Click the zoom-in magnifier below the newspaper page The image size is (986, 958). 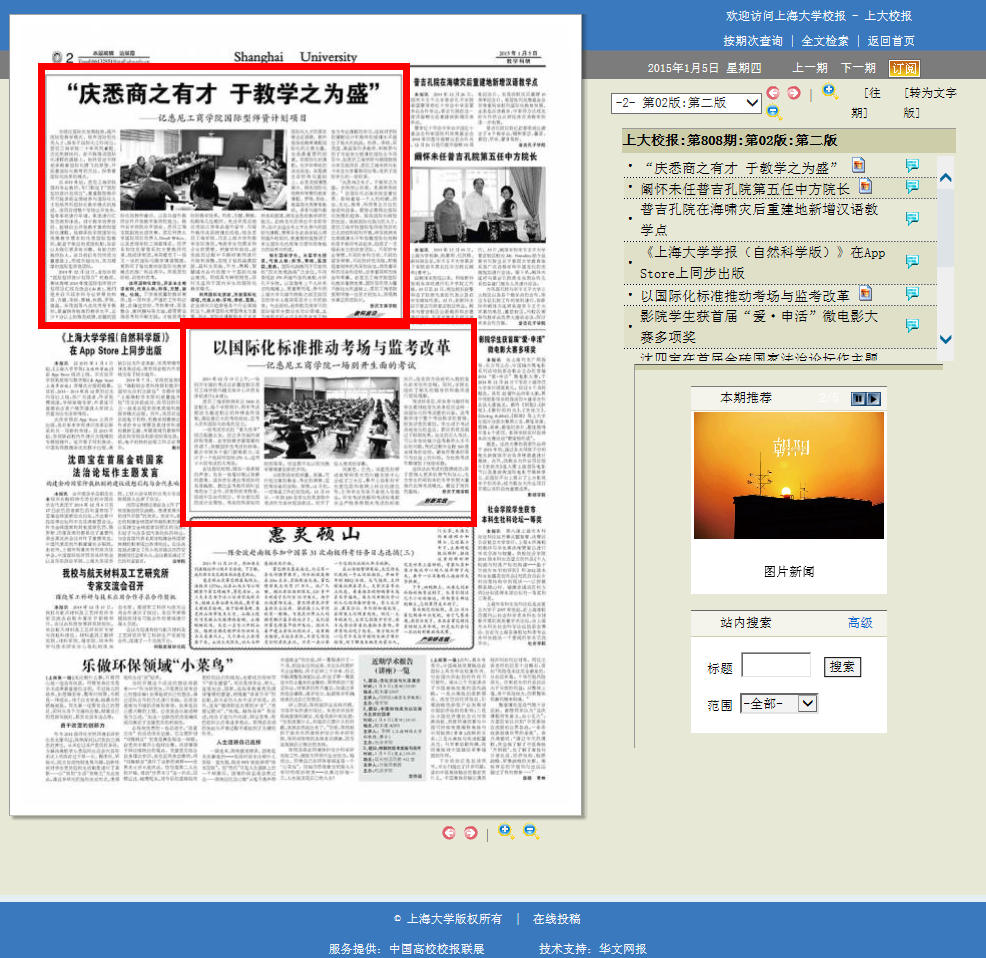pyautogui.click(x=505, y=831)
